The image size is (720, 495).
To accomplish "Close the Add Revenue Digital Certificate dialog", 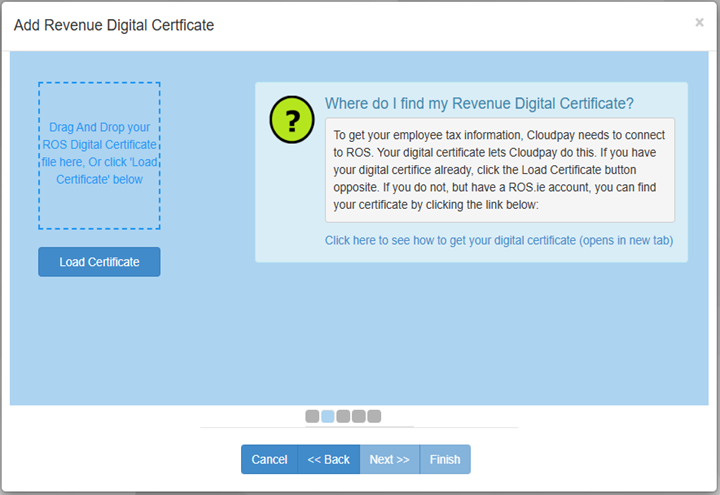I will click(699, 23).
